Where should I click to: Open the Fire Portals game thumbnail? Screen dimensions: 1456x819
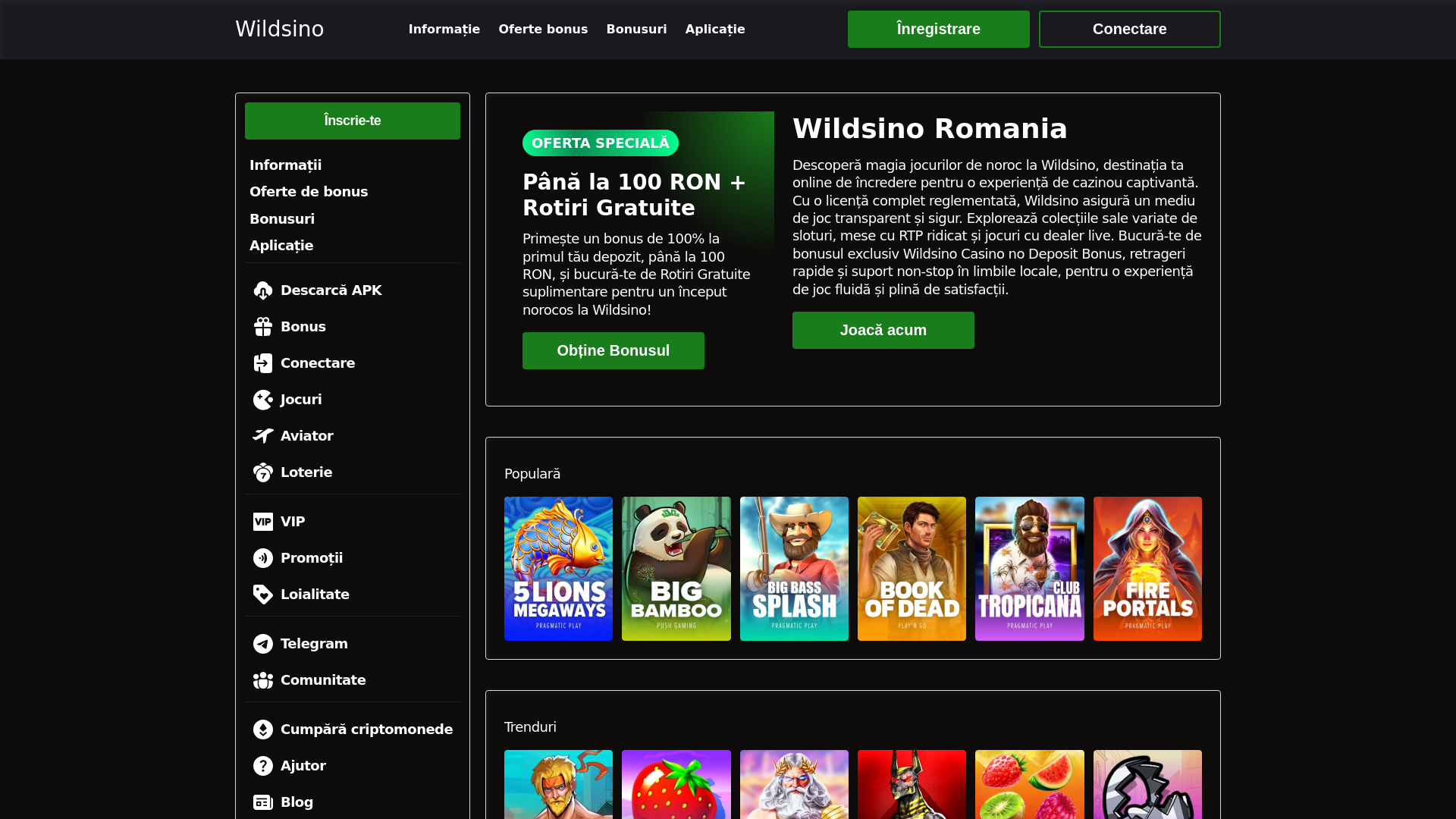(1147, 569)
